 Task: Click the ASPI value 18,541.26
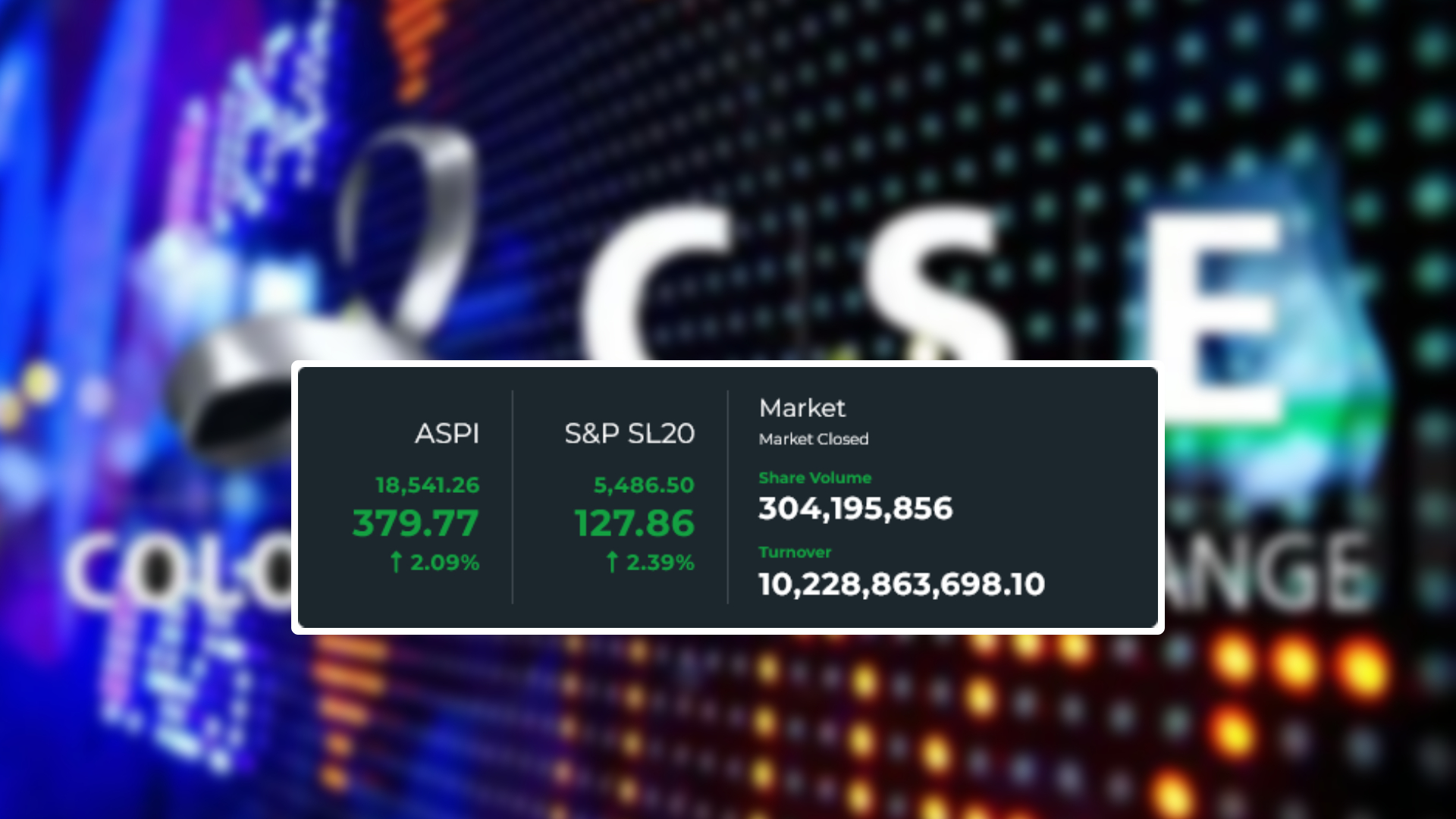click(427, 485)
